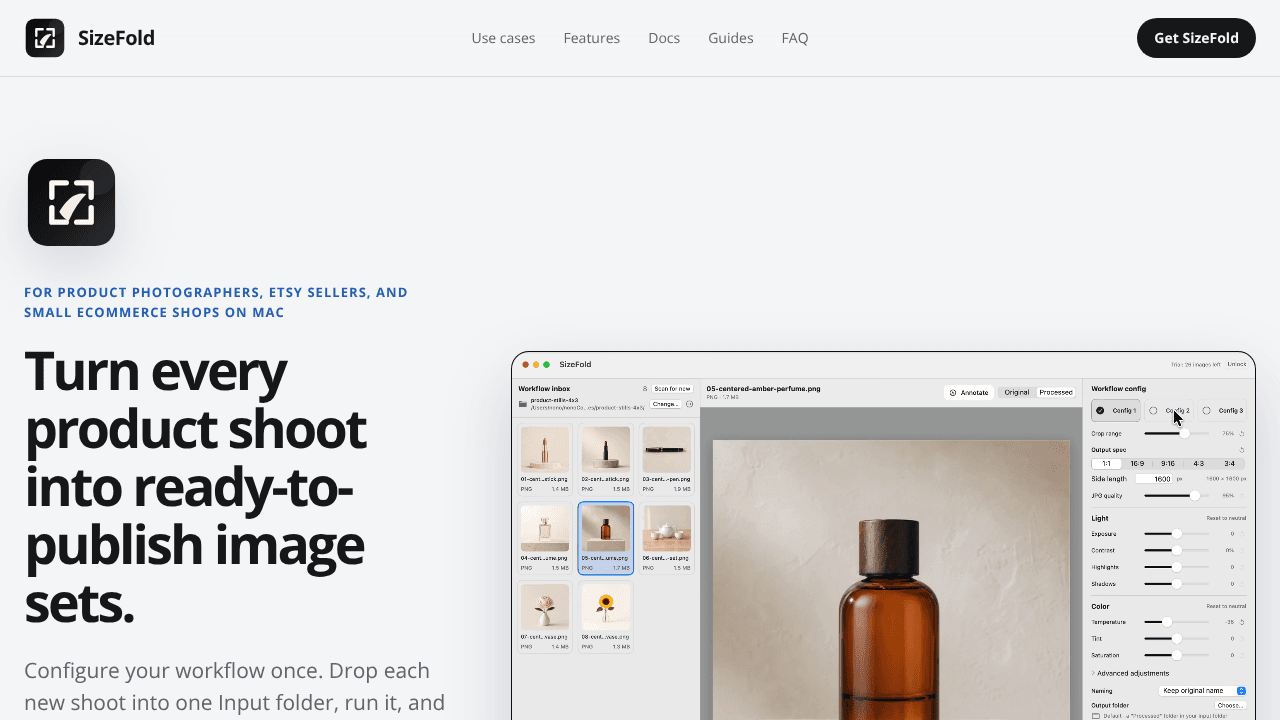Choose the 1:1 output ratio

pos(1107,464)
